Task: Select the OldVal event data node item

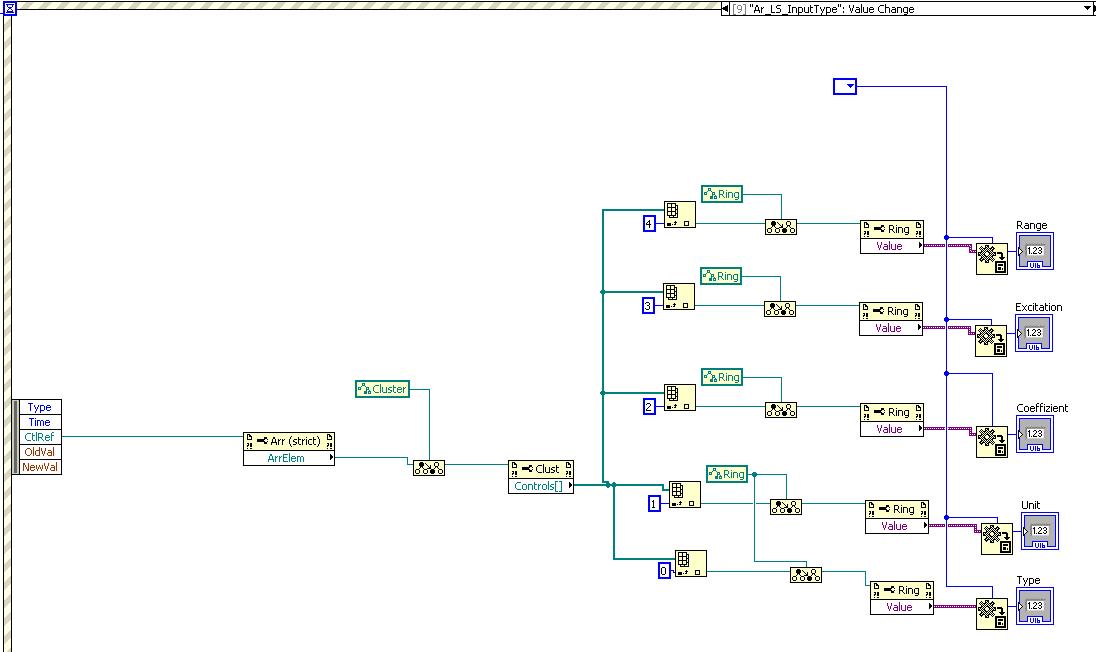Action: (x=40, y=452)
